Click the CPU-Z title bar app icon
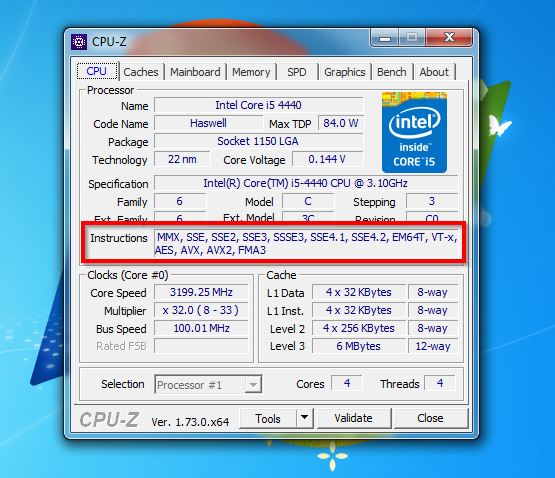Image resolution: width=555 pixels, height=478 pixels. click(79, 42)
